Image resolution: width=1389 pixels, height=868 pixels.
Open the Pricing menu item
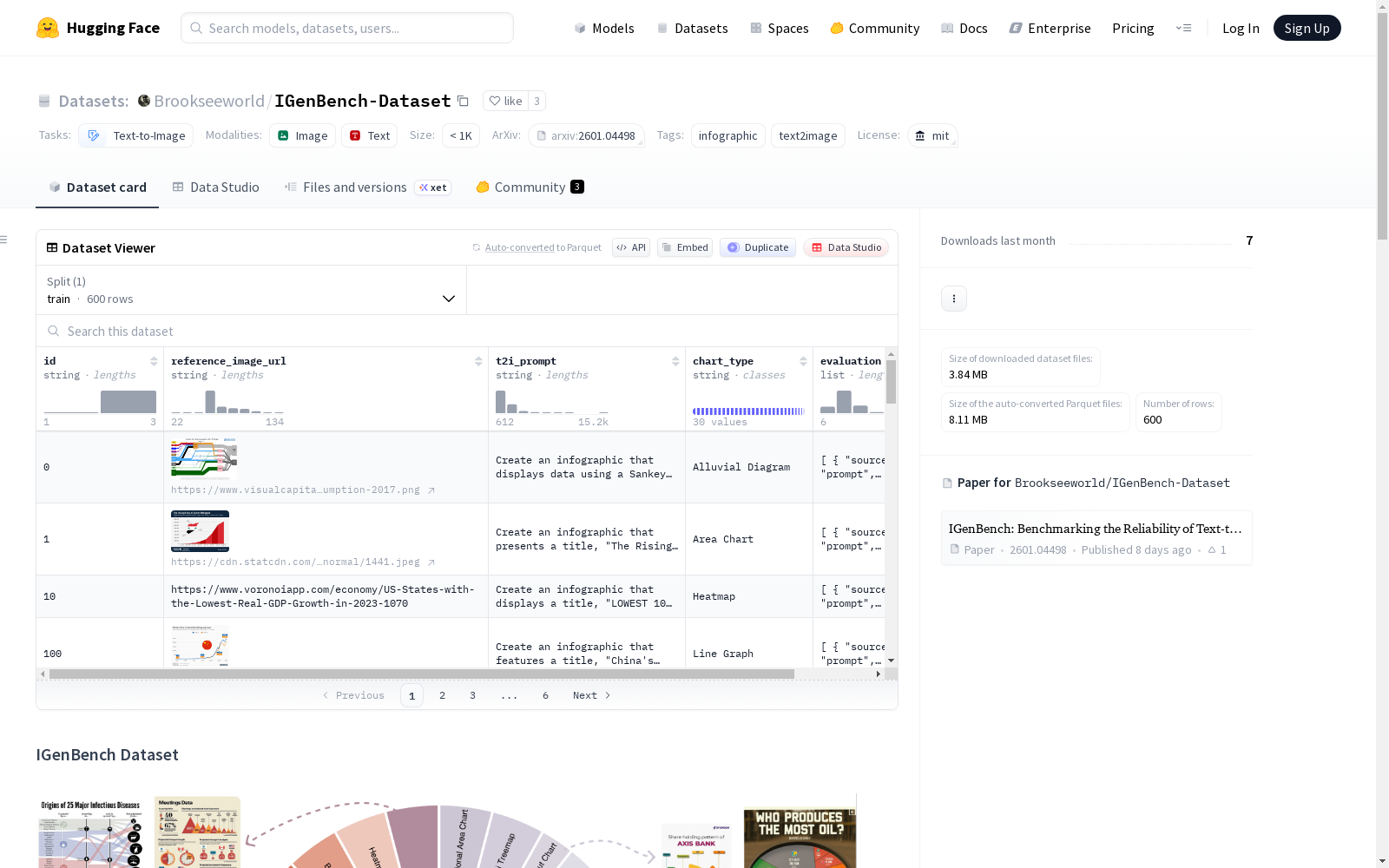click(1133, 28)
